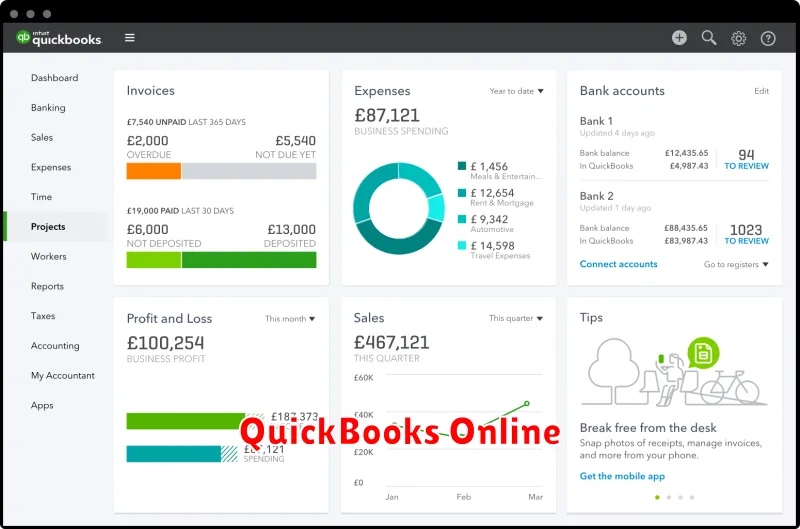
Task: Select the first Tips carousel dot
Action: (657, 497)
